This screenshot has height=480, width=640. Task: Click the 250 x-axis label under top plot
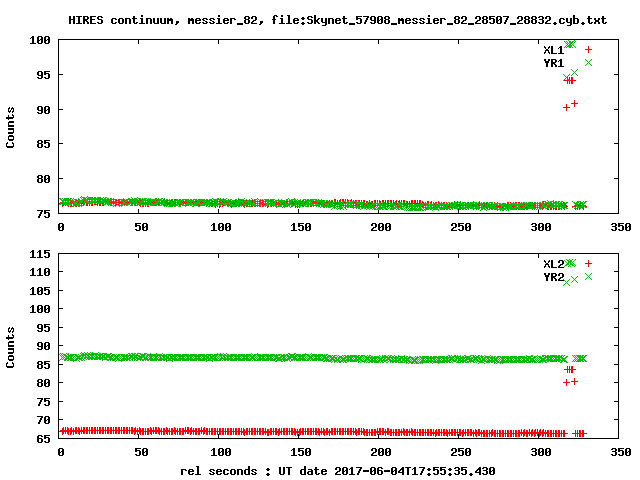(461, 227)
